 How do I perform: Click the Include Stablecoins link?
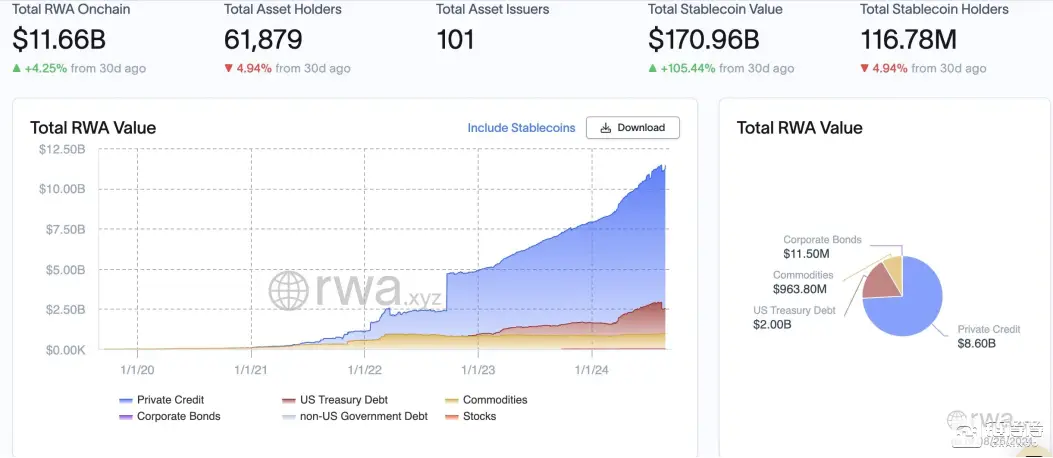521,128
